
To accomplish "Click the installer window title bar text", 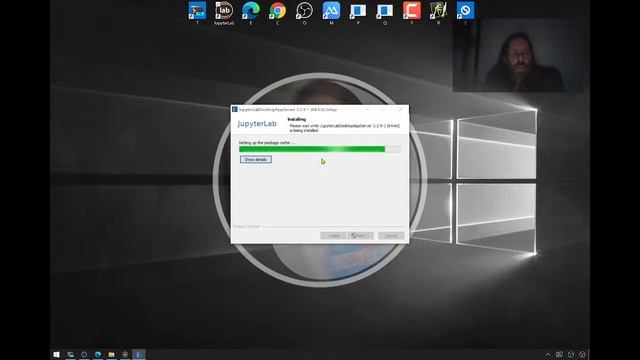I will pyautogui.click(x=288, y=109).
